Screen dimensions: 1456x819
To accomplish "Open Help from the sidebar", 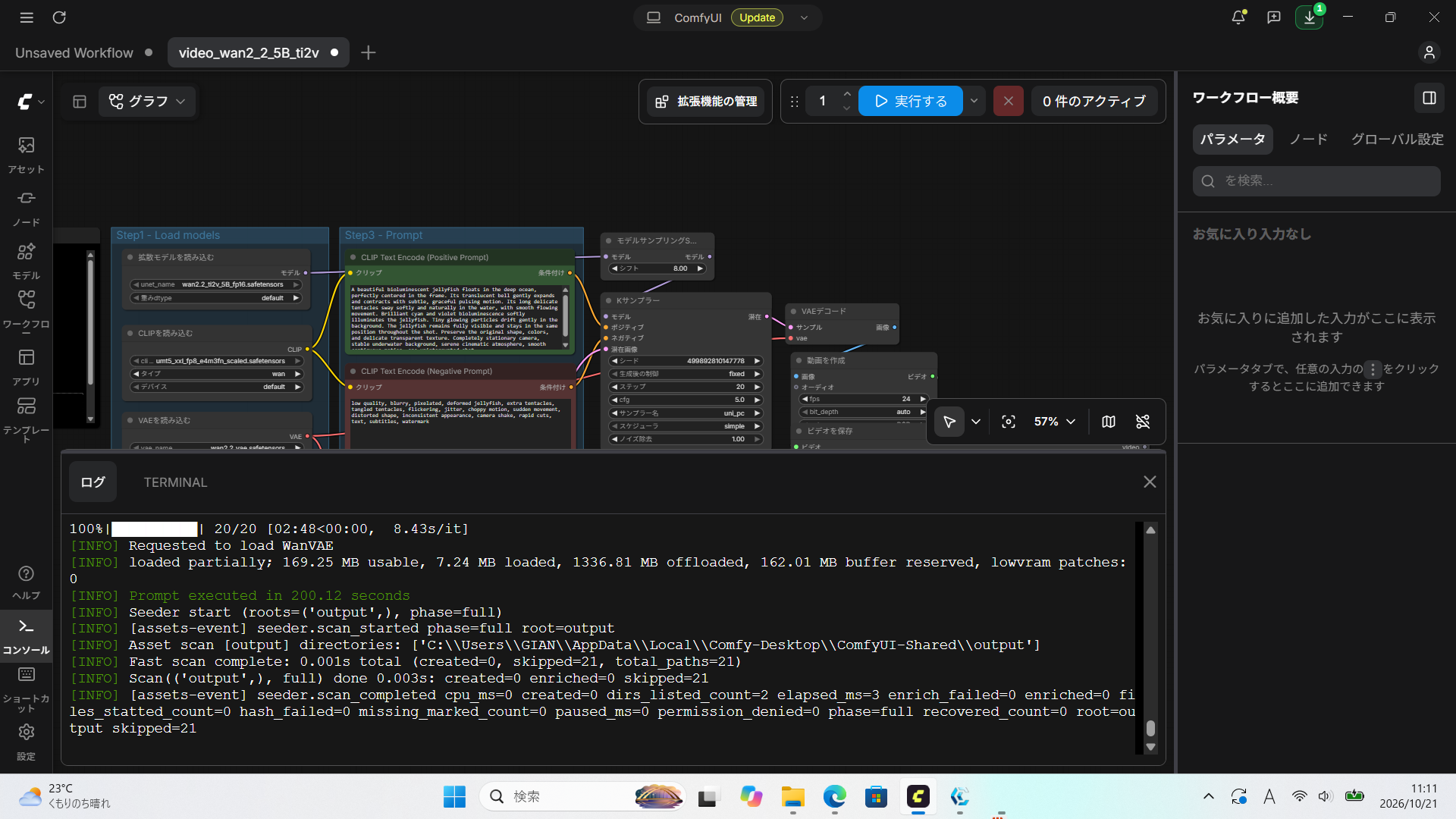I will [x=27, y=582].
